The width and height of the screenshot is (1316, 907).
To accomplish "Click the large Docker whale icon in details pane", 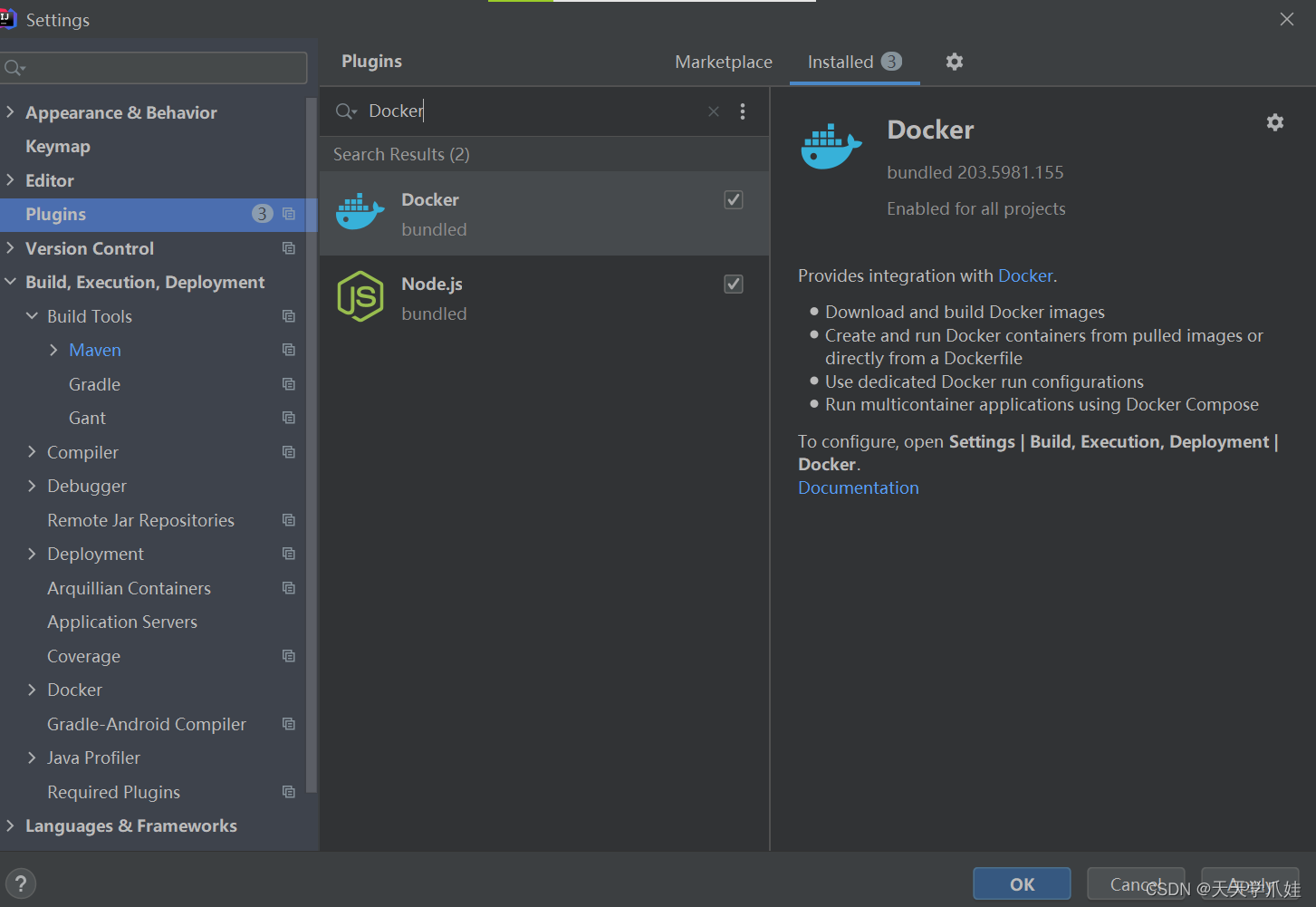I will tap(831, 146).
